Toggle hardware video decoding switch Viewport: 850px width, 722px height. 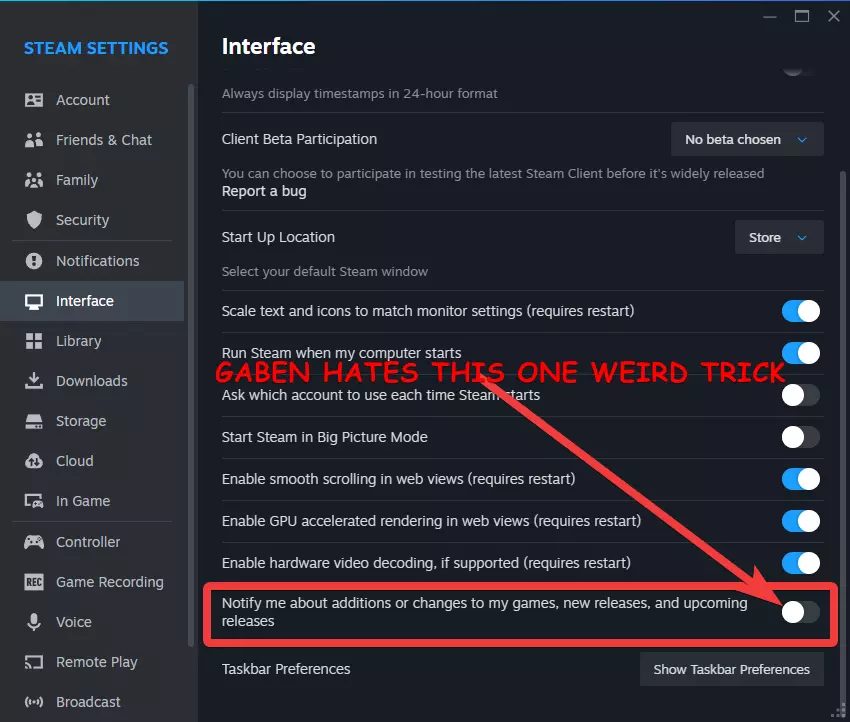coord(801,563)
